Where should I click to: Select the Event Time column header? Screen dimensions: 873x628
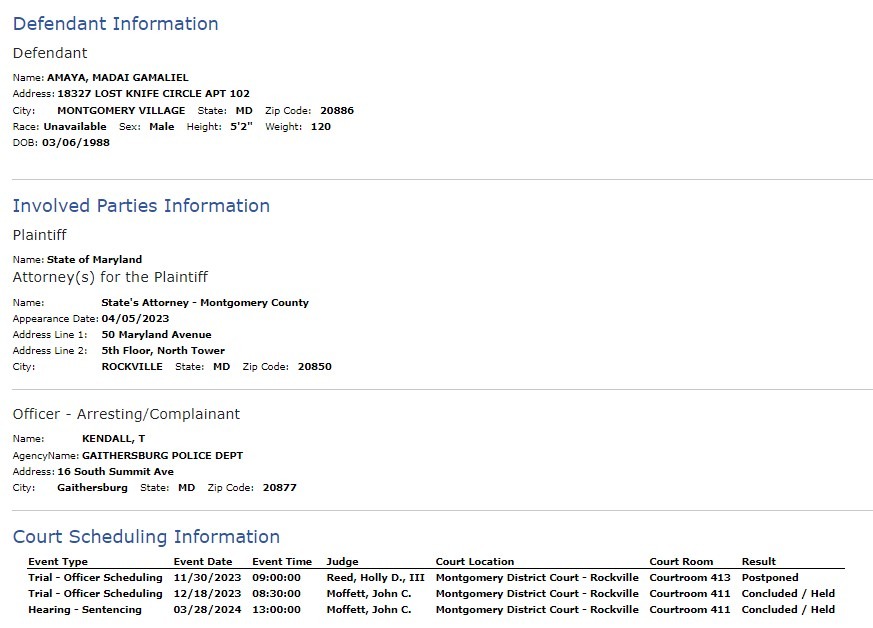(x=282, y=562)
